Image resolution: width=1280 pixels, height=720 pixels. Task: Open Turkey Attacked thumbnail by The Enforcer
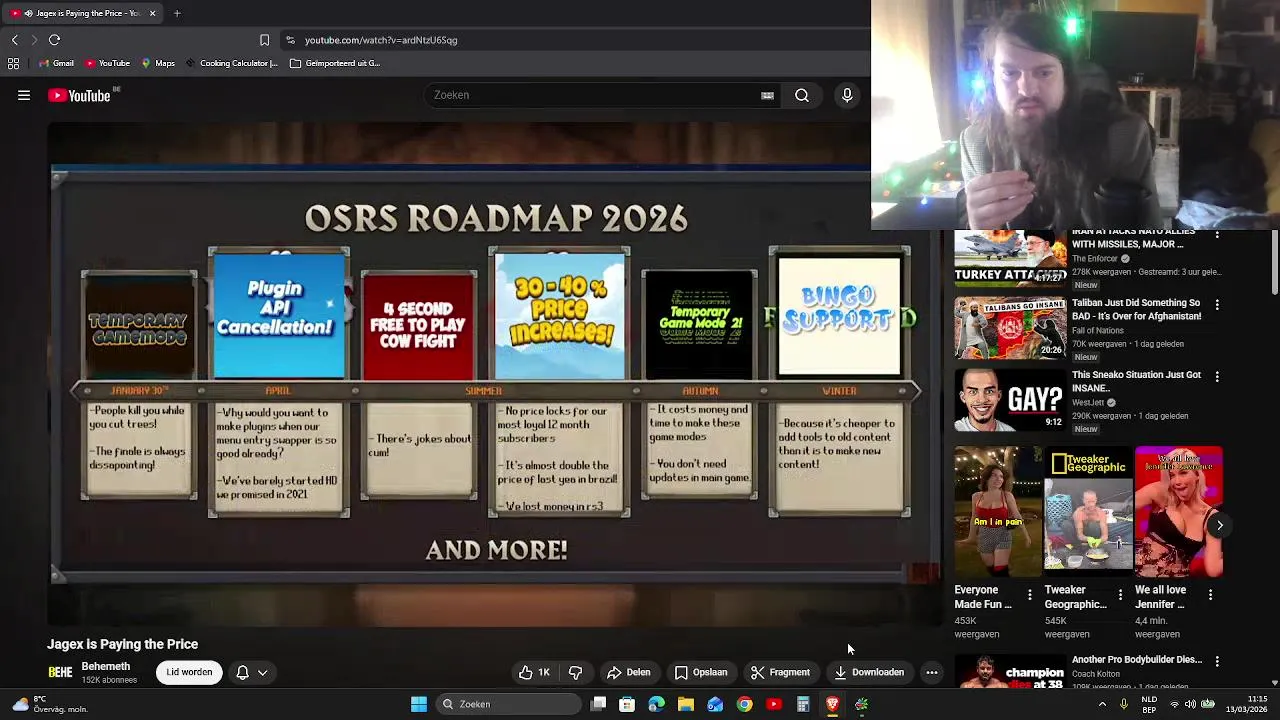(1010, 259)
